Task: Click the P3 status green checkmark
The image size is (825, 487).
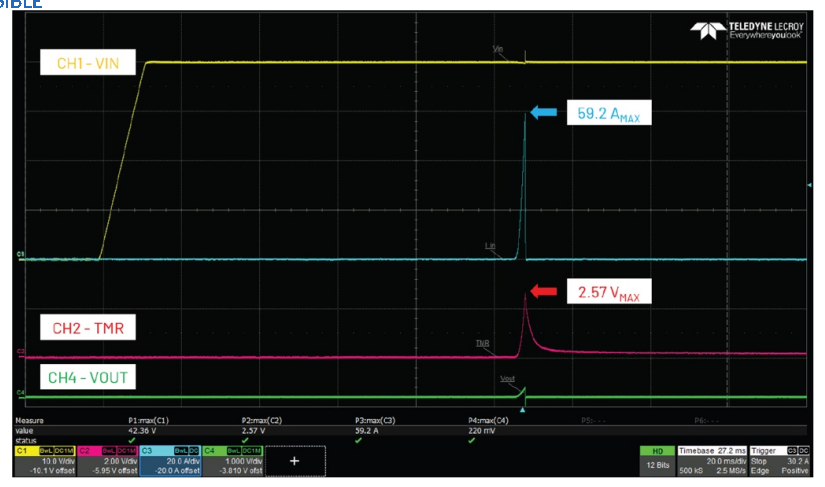Action: (x=358, y=440)
